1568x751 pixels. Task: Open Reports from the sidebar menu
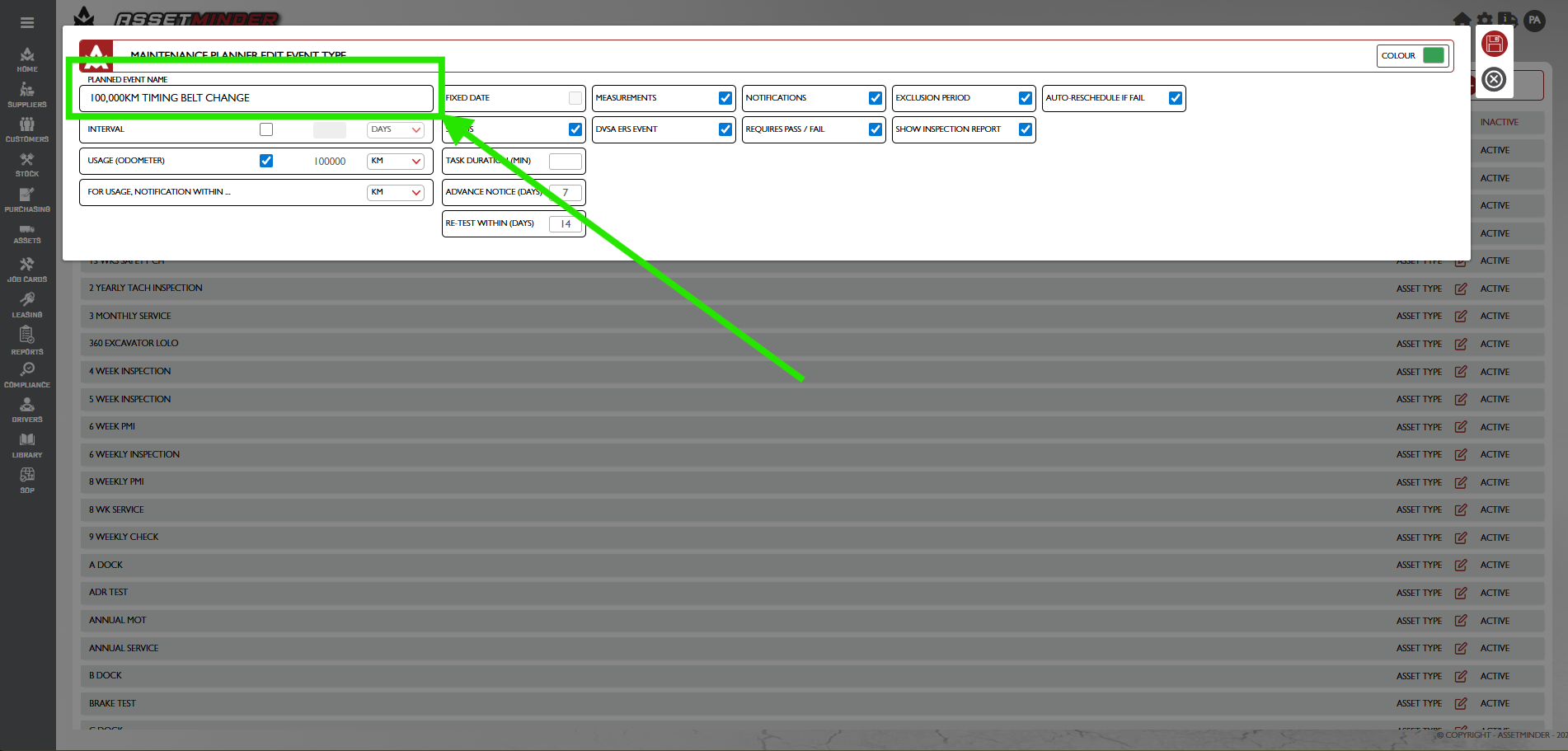[x=27, y=340]
